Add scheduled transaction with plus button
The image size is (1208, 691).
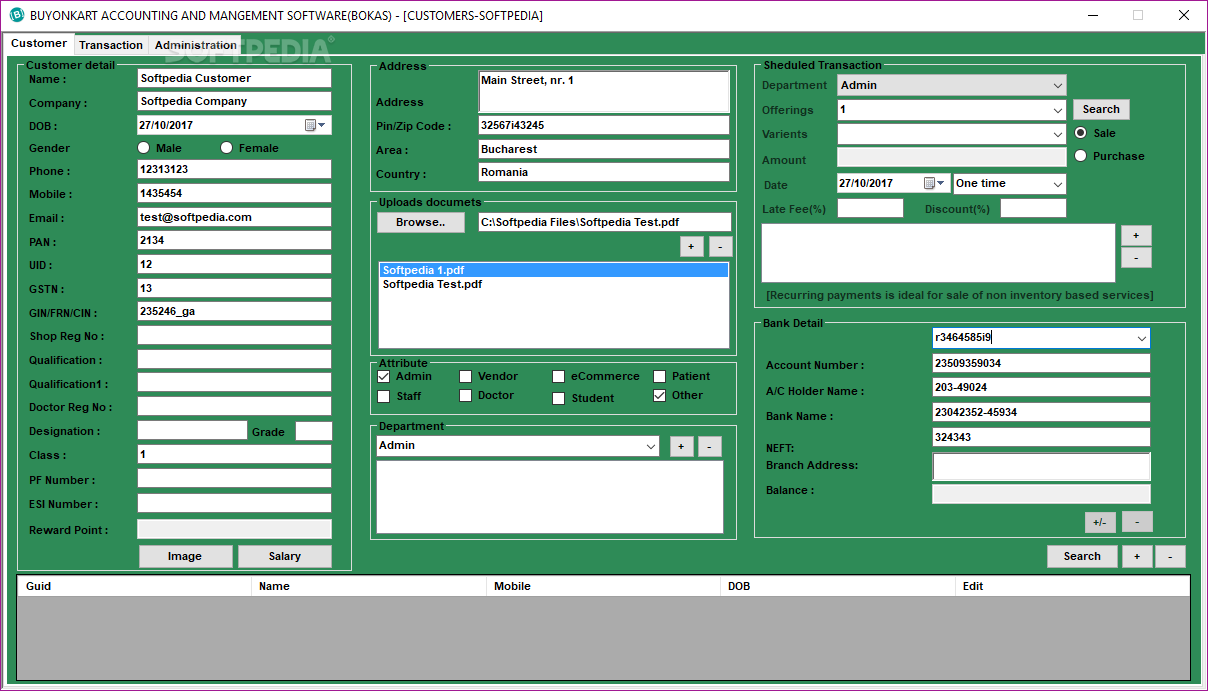(1136, 235)
